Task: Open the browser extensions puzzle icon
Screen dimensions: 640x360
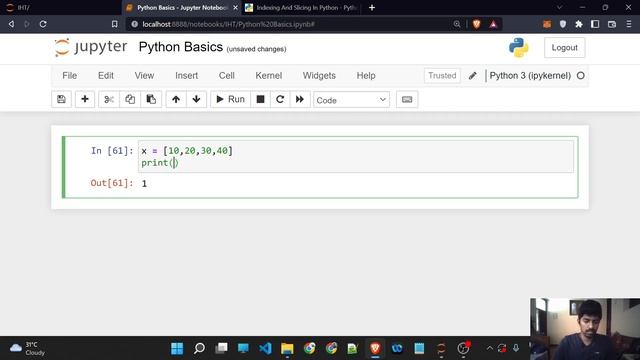Action: point(579,24)
